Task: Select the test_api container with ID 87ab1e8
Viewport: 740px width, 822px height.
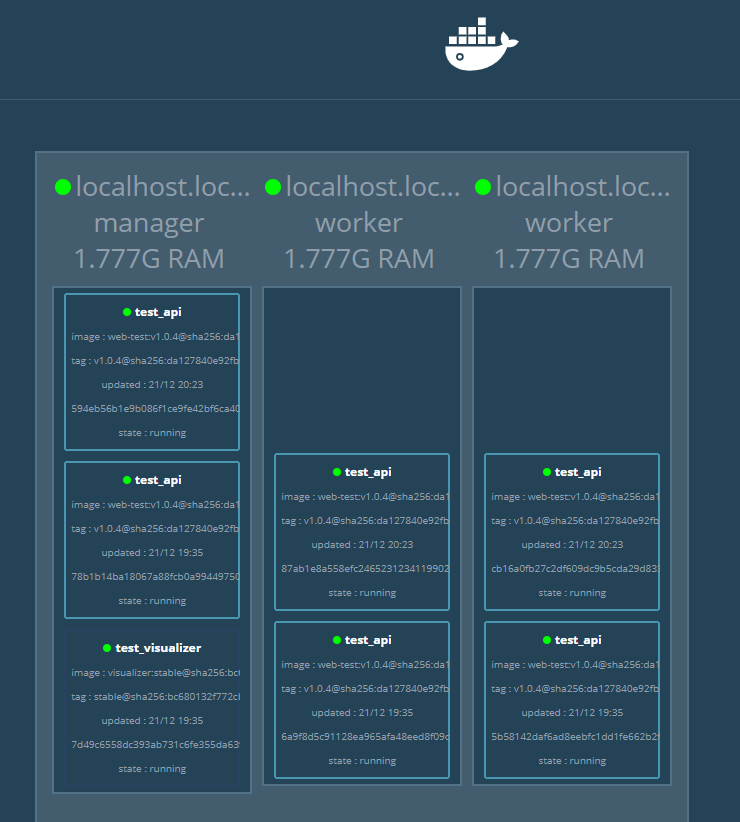Action: click(x=362, y=532)
